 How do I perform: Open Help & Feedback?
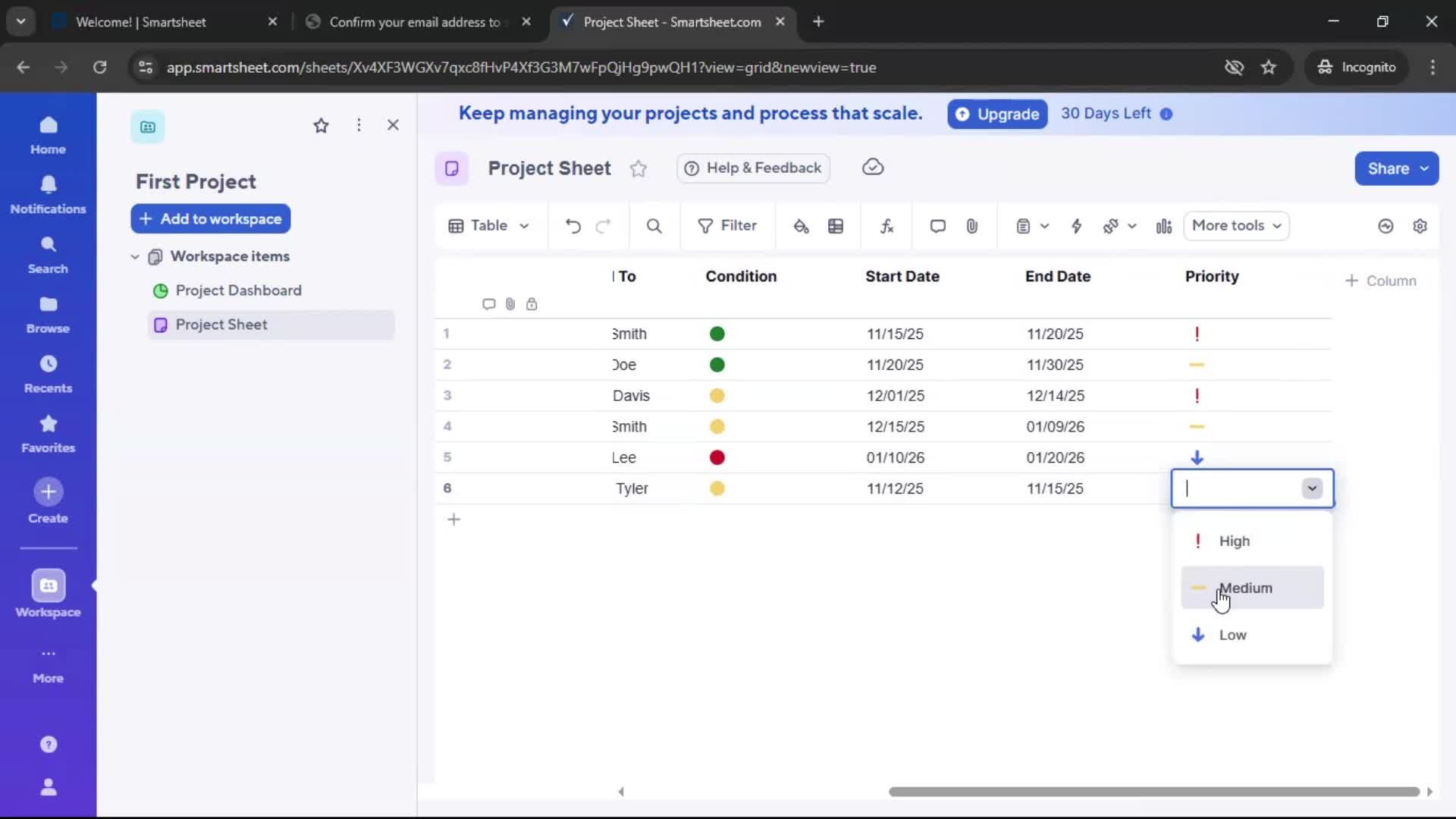coord(752,168)
